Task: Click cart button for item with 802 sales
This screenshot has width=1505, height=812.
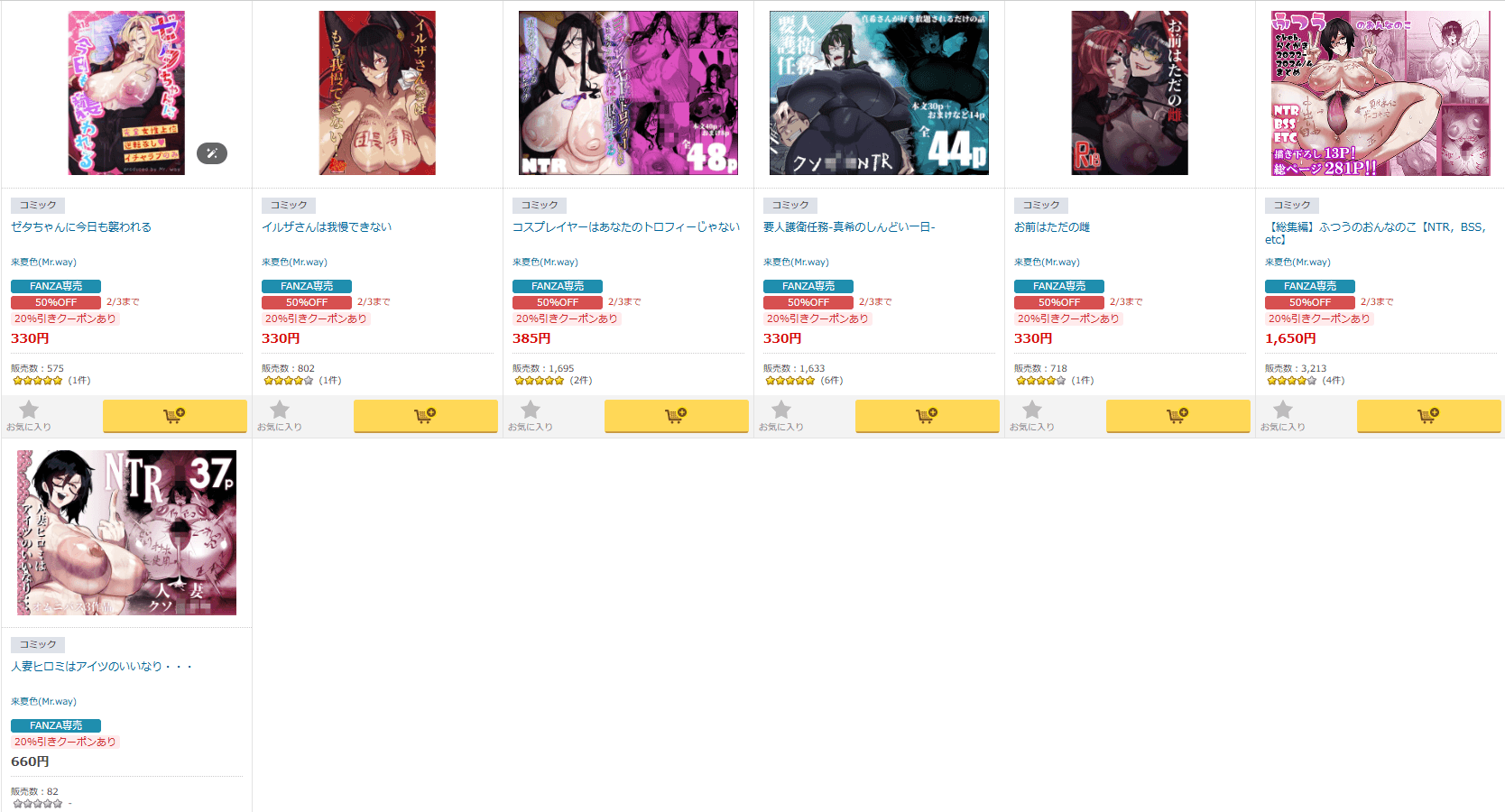Action: click(x=425, y=416)
